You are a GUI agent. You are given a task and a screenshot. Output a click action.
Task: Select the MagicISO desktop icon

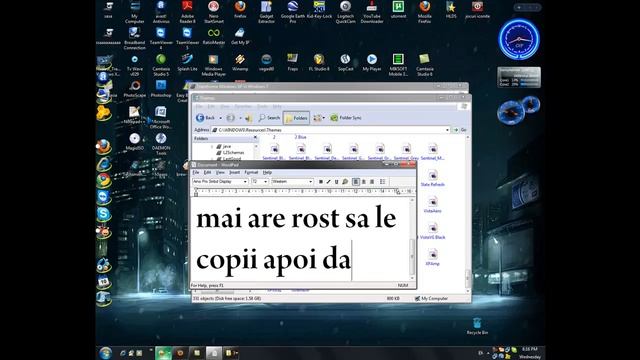[x=135, y=141]
